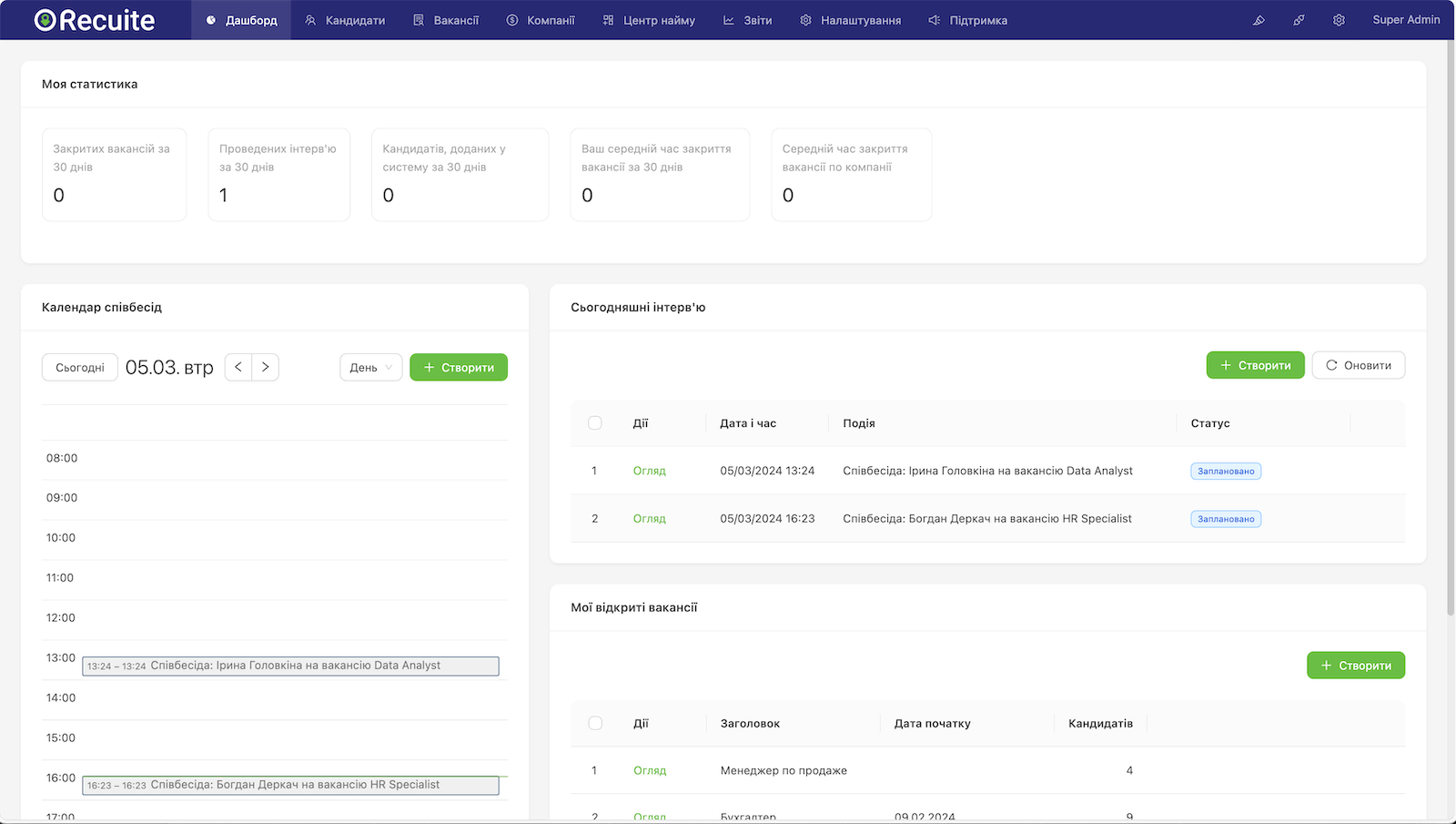
Task: Open the День calendar view dropdown
Action: (370, 367)
